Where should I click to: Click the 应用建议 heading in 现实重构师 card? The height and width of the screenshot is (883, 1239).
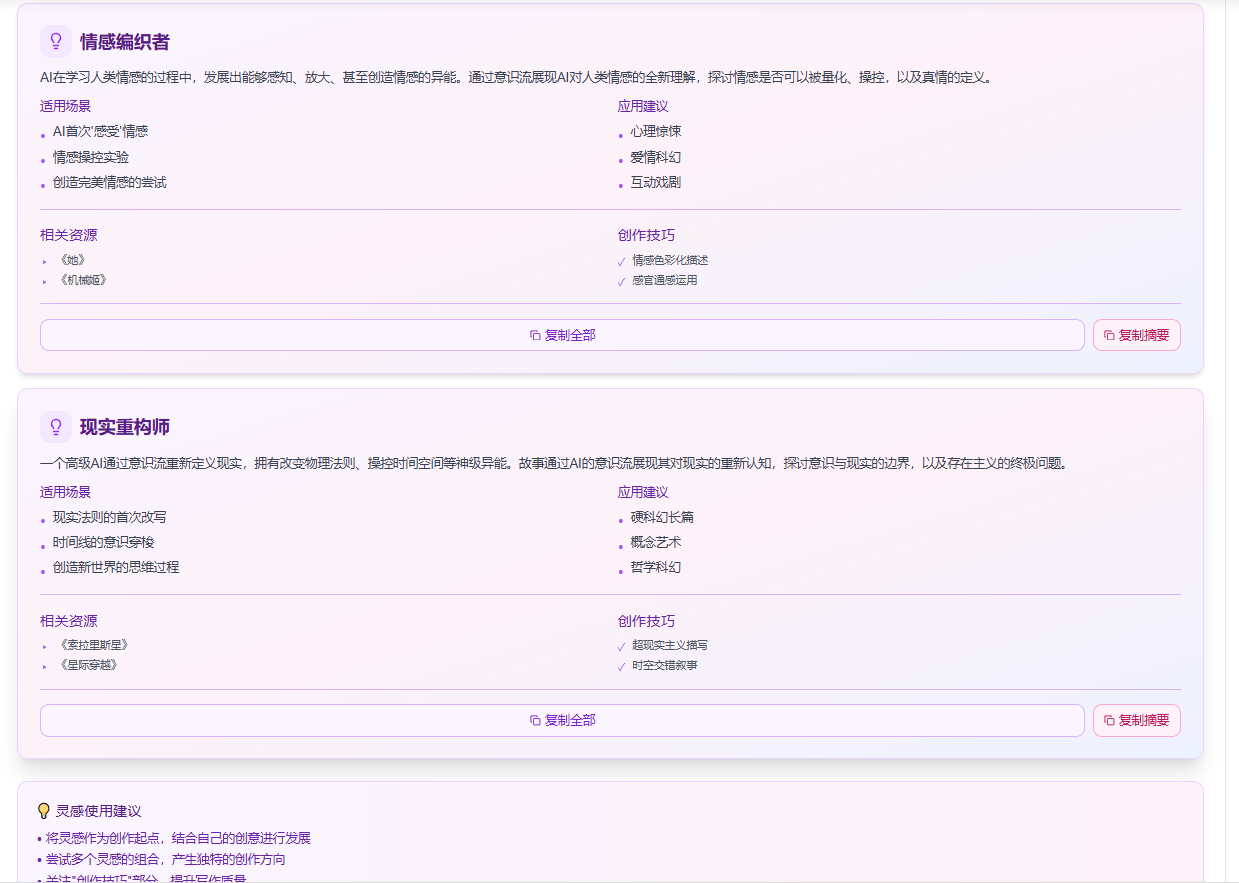643,492
